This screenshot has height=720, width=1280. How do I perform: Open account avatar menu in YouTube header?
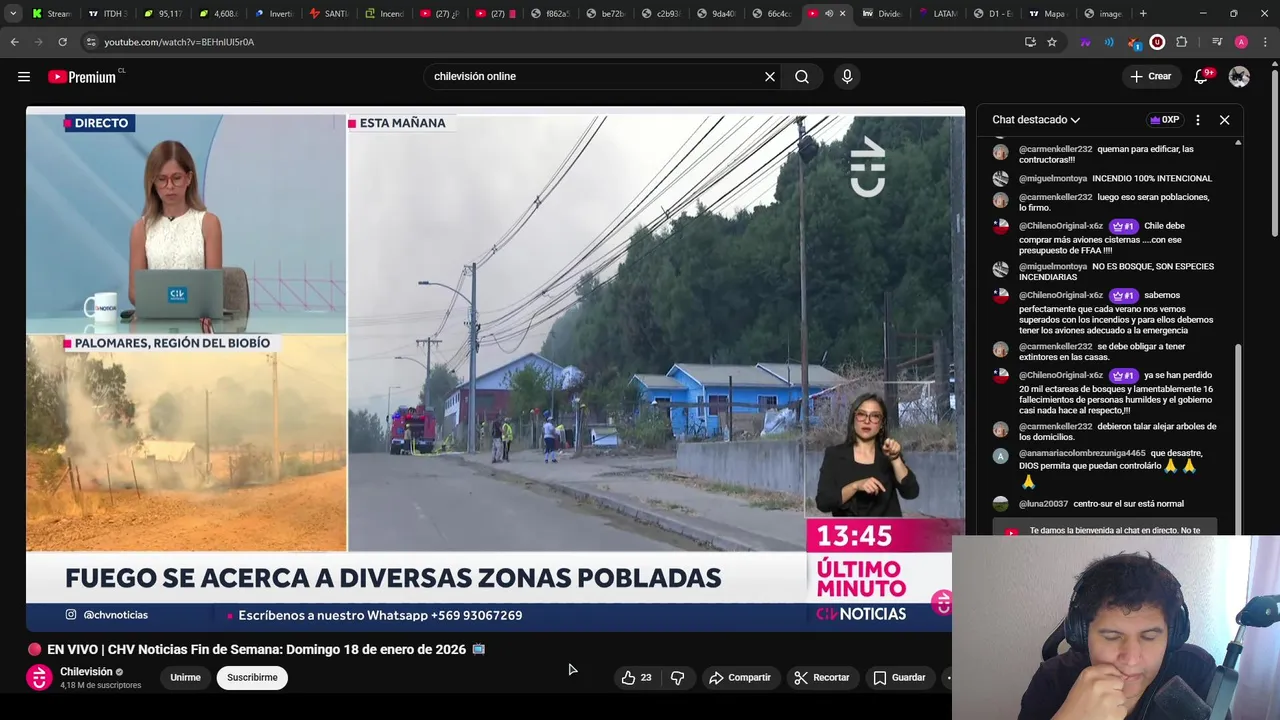pyautogui.click(x=1239, y=76)
